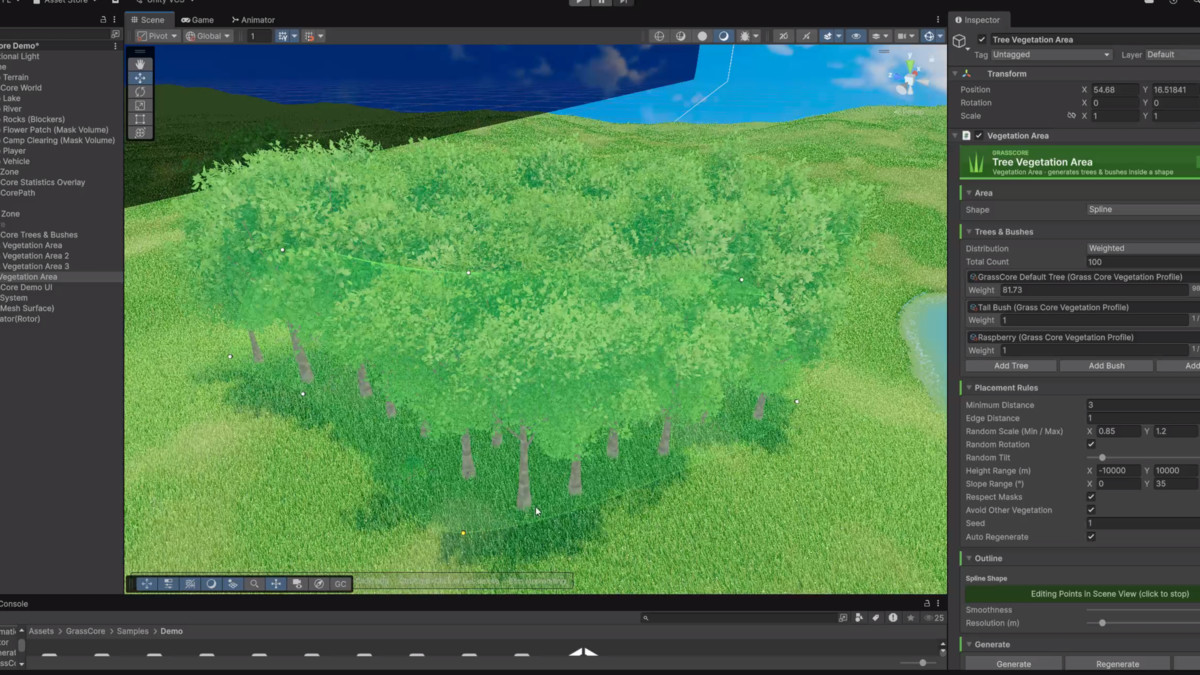
Task: Open the Shape dropdown showing Spline
Action: (x=1143, y=210)
